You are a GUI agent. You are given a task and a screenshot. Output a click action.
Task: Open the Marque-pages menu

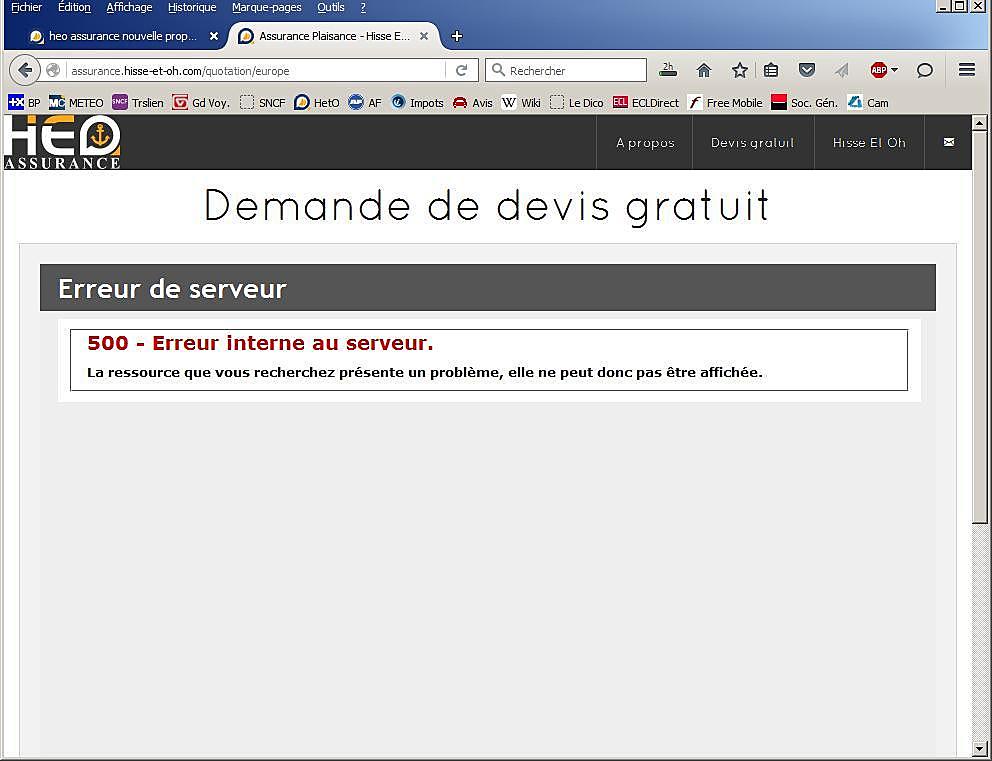[x=266, y=8]
